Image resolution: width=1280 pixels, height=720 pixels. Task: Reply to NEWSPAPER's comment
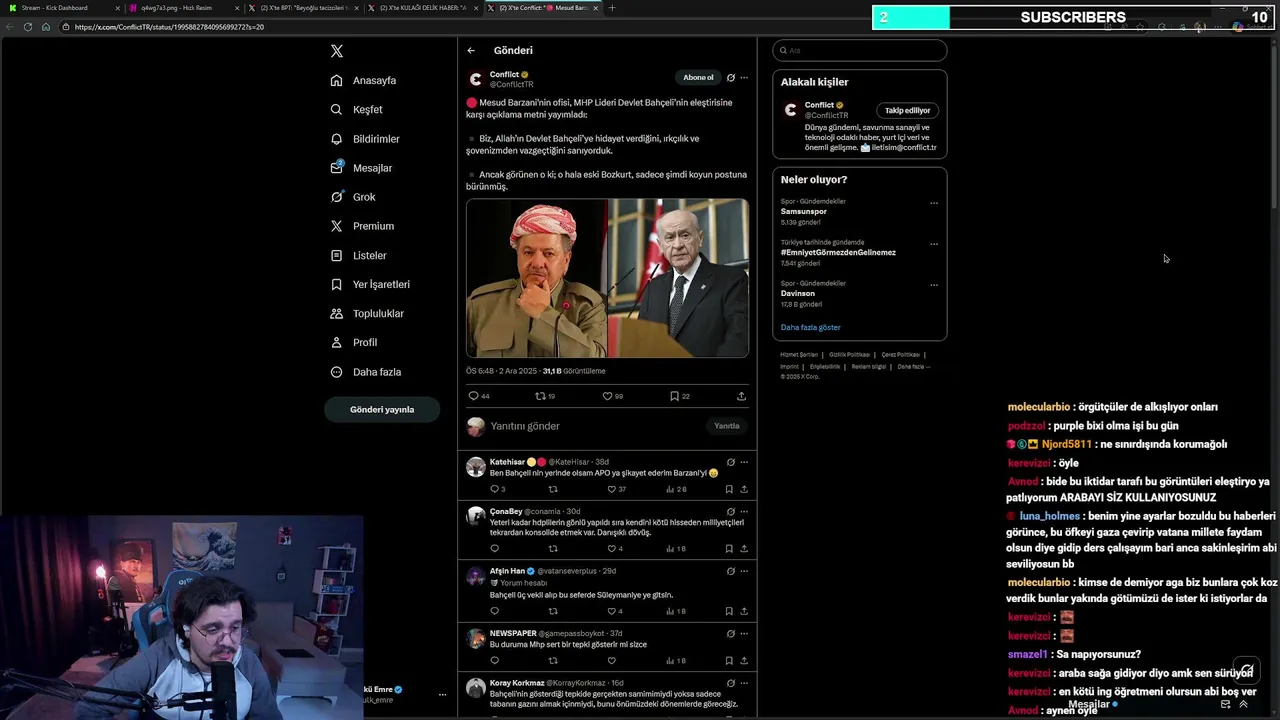pos(494,661)
